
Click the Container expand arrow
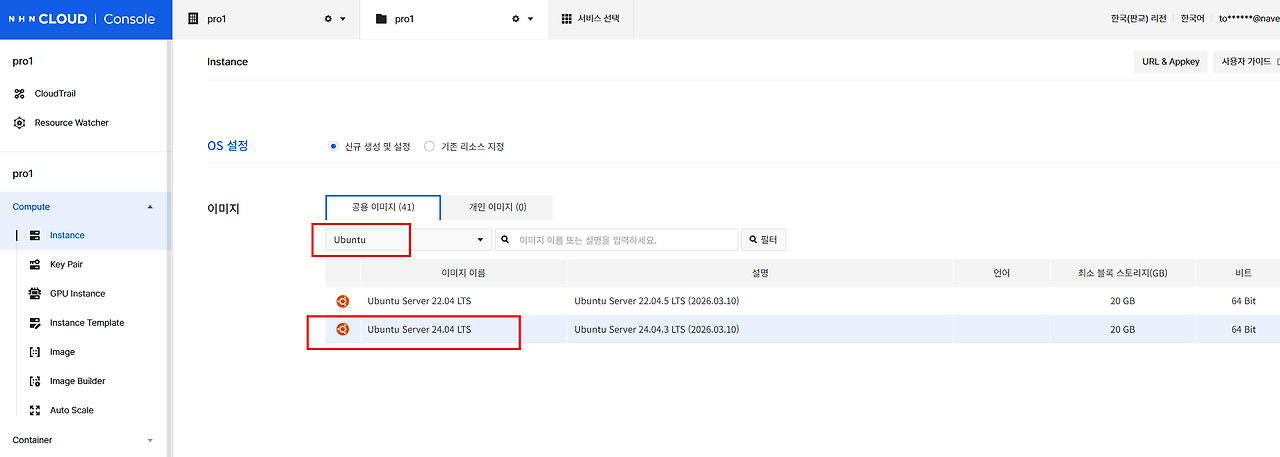click(x=150, y=440)
